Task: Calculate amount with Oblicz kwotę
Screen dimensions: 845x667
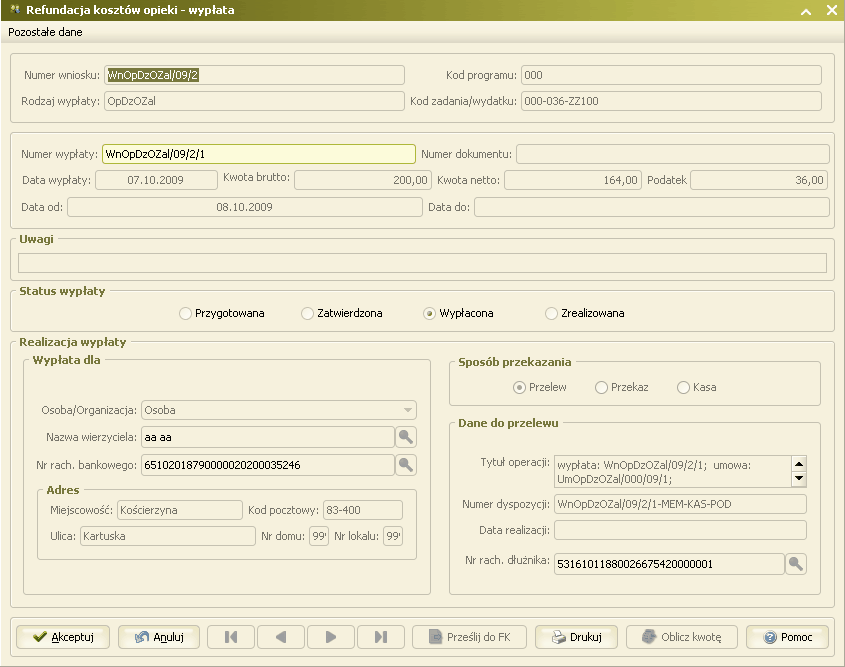Action: pos(682,637)
